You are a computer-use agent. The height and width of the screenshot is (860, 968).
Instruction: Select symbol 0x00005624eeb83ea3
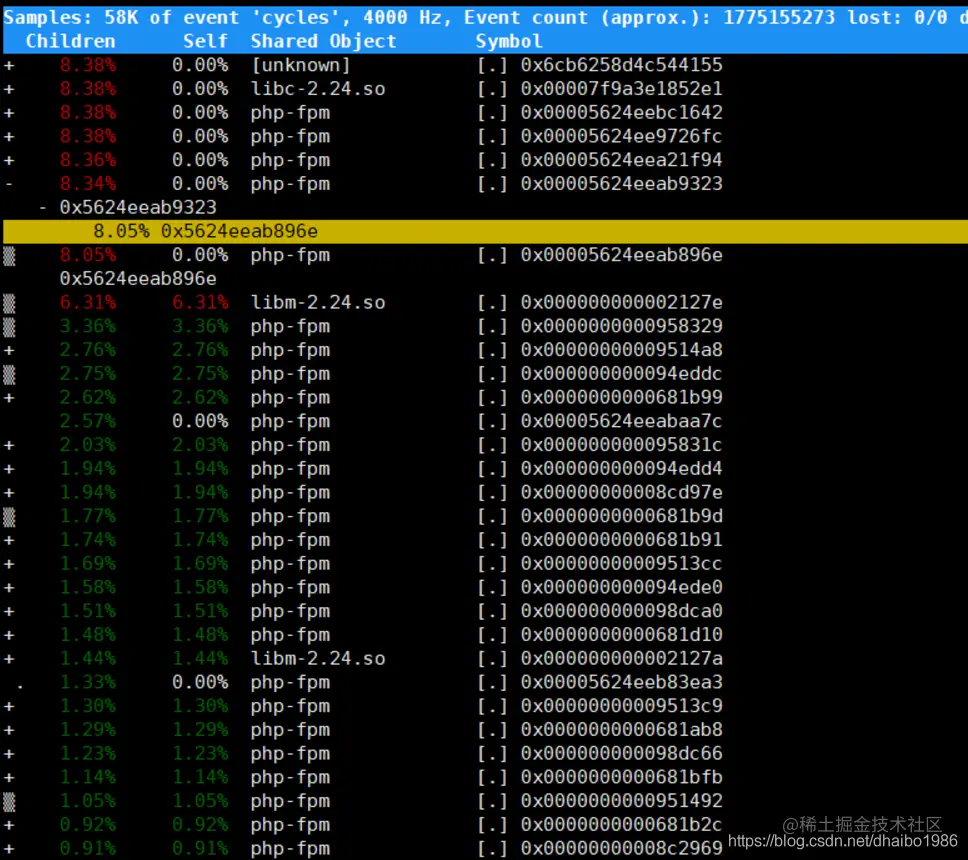621,683
